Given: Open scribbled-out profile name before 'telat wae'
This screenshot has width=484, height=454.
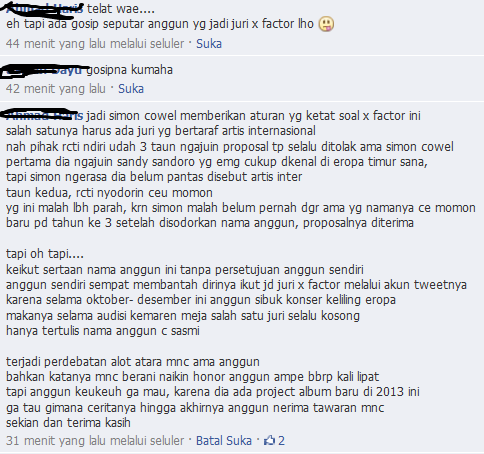Looking at the screenshot, I should 45,8.
